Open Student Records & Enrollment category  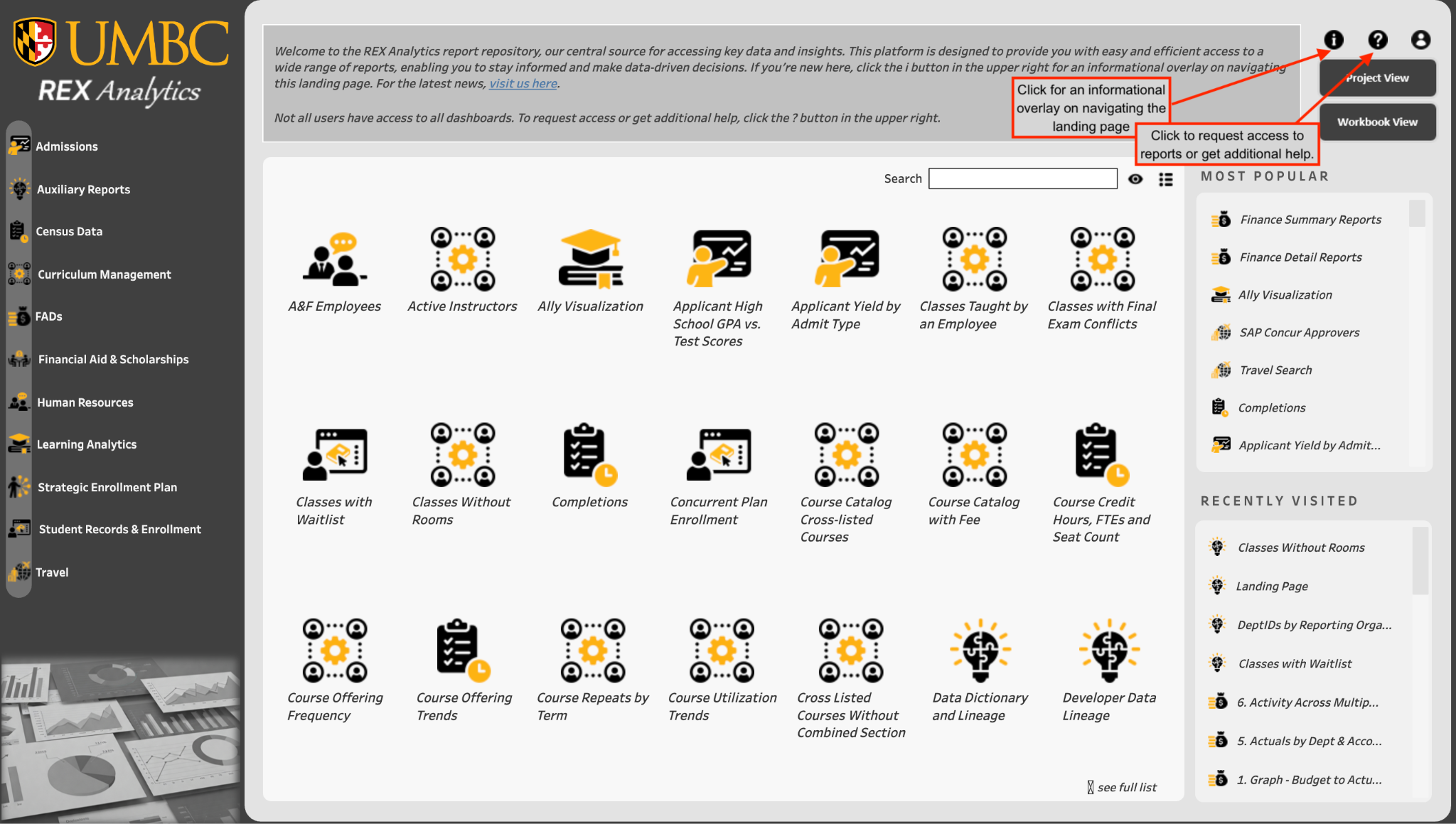tap(120, 530)
